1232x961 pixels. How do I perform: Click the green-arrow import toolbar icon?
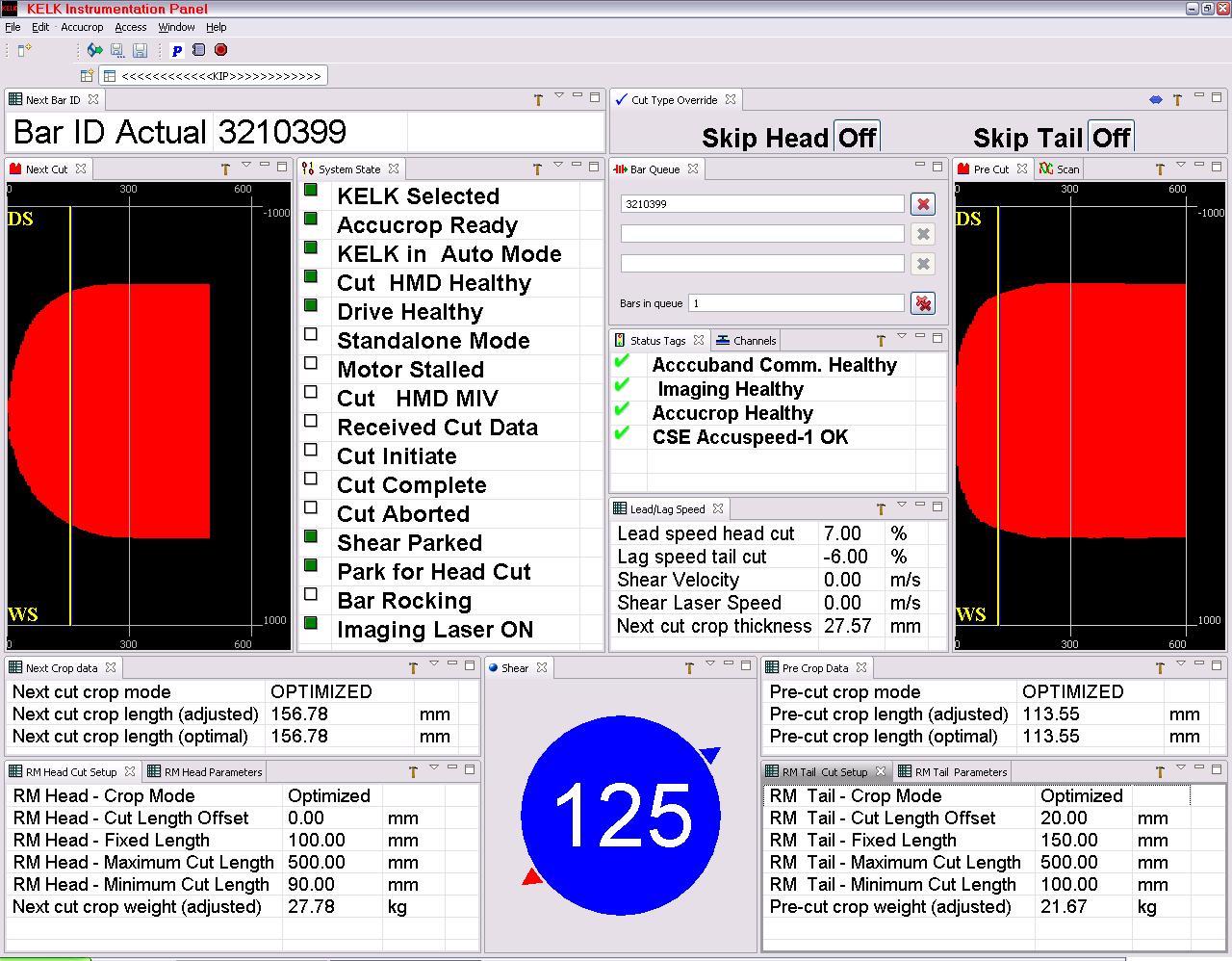pos(94,50)
